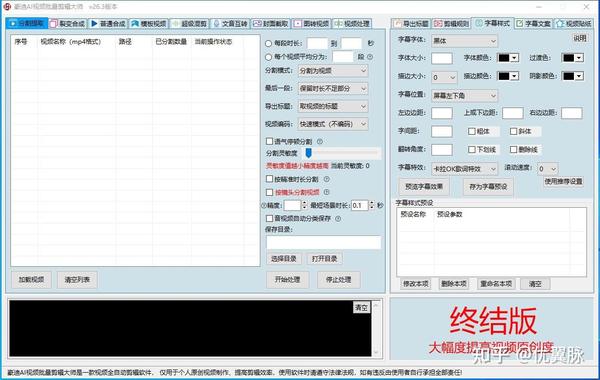Click the 保存目录 path input field
The image size is (600, 380).
coord(323,243)
